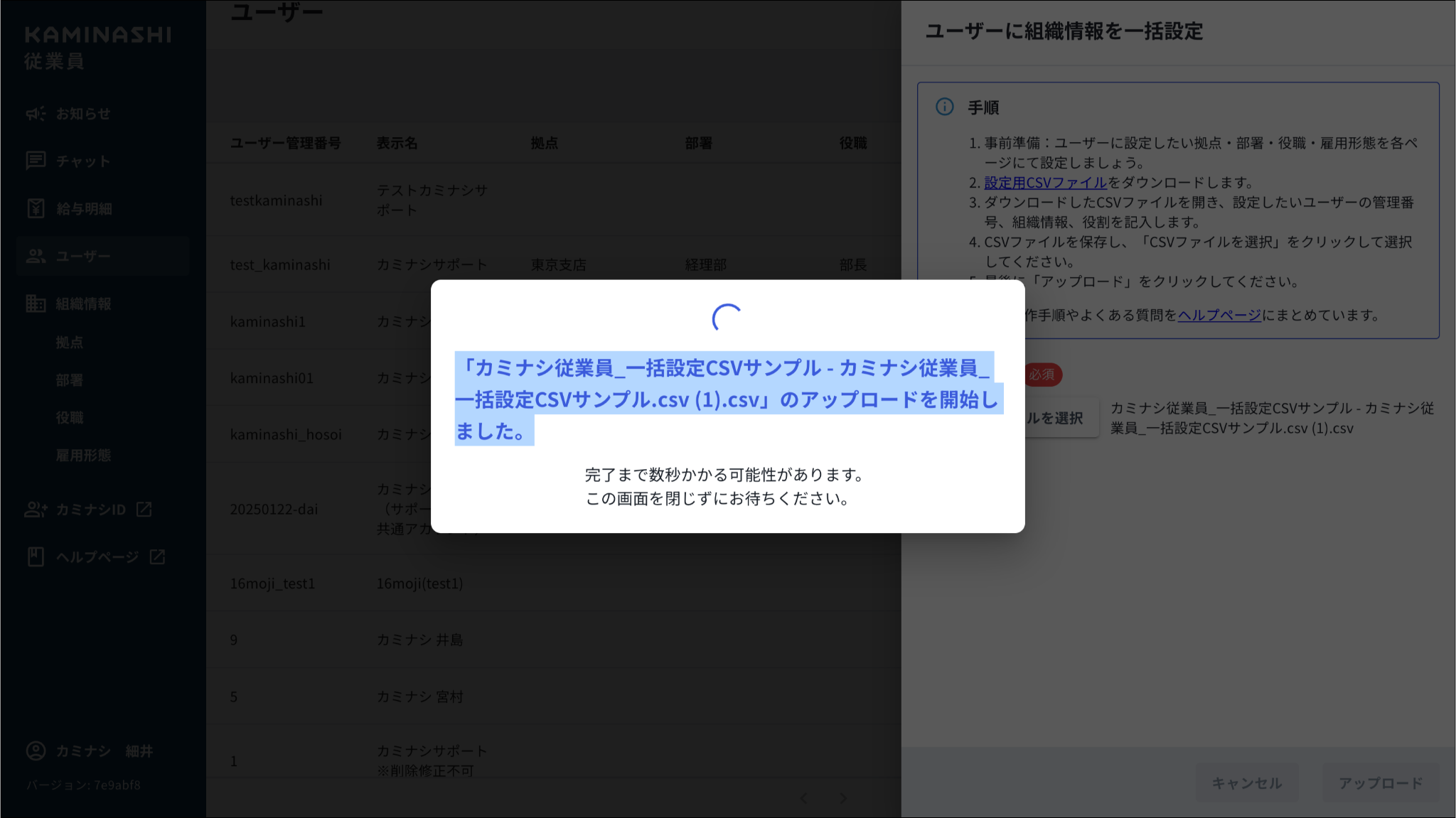
Task: Go to previous page with left chevron
Action: 803,799
